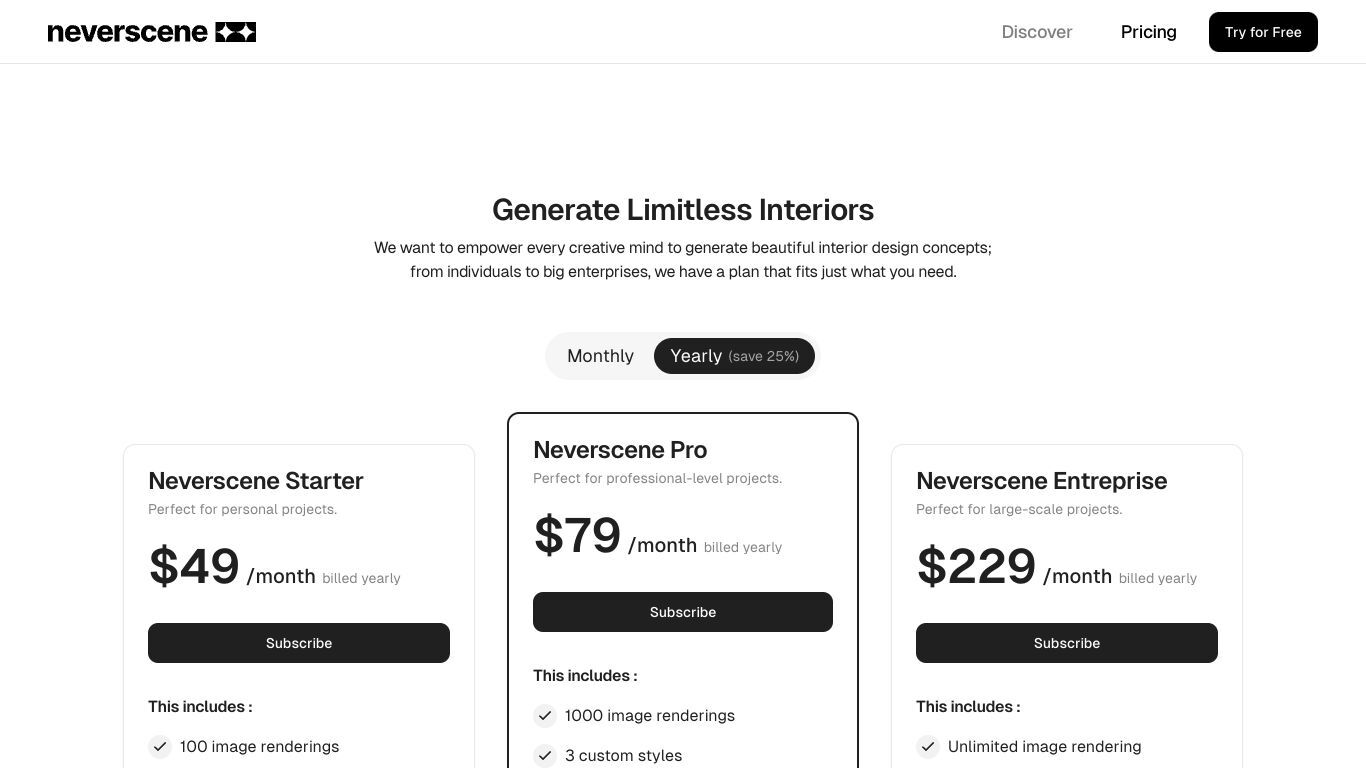Click the Generate Limitless Interiors heading
Image resolution: width=1366 pixels, height=768 pixels.
pos(683,210)
